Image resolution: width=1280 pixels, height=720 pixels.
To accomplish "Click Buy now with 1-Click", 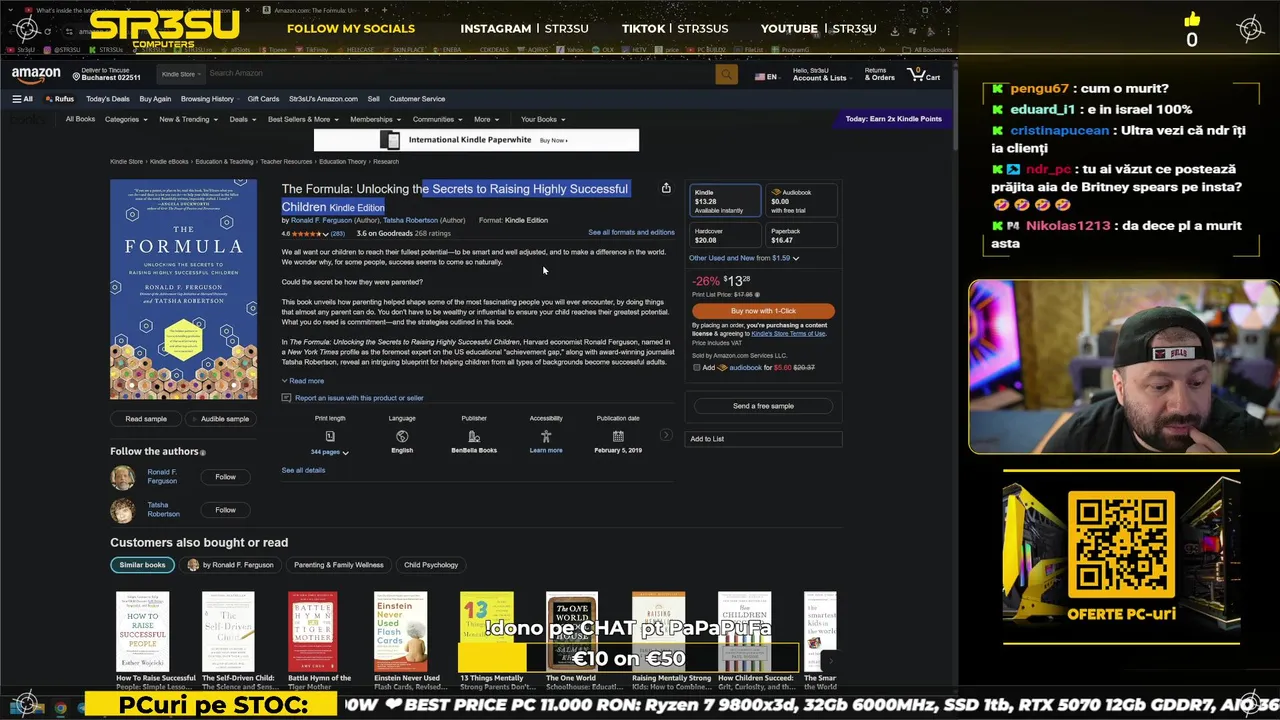I will coord(763,310).
